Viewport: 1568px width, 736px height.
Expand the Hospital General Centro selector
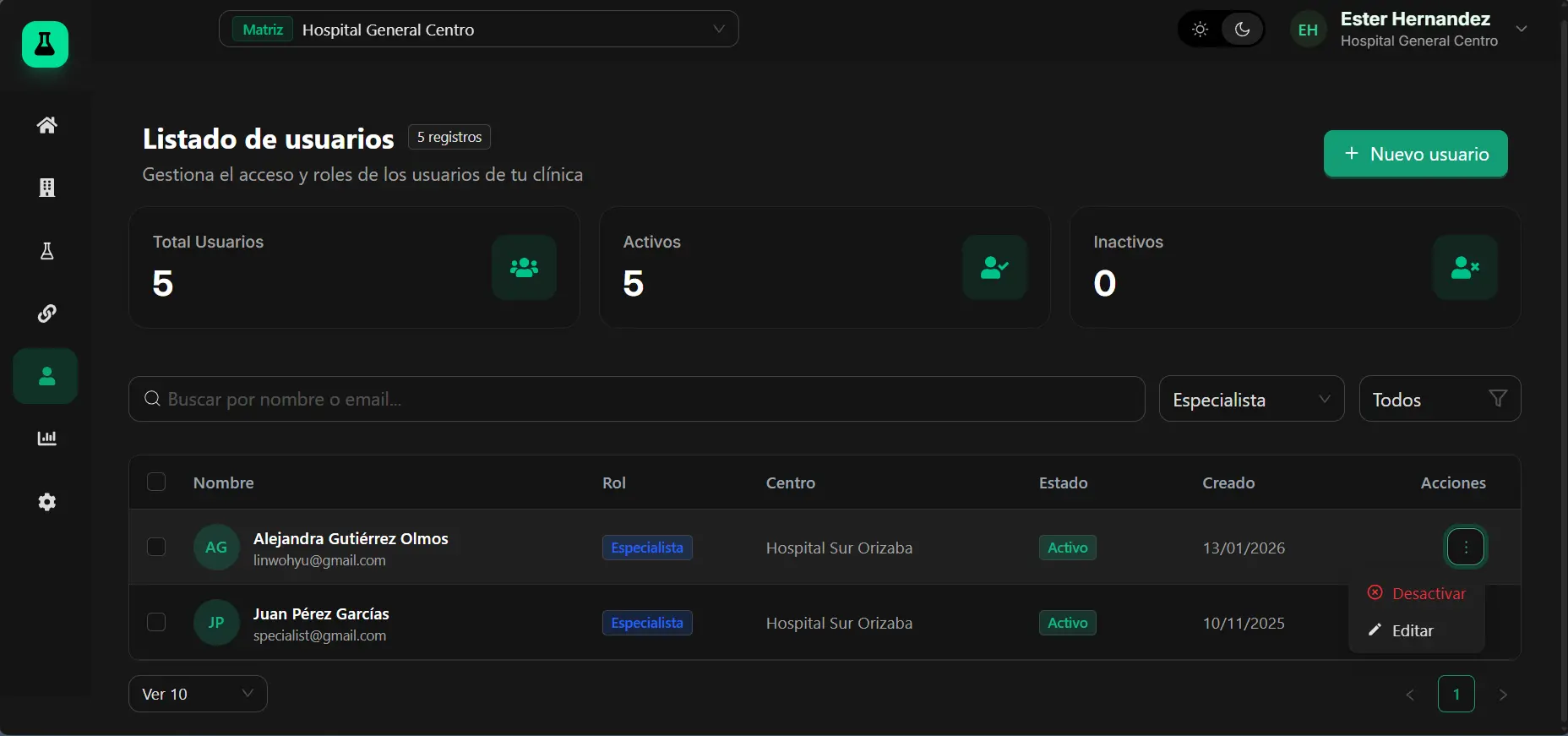[478, 30]
